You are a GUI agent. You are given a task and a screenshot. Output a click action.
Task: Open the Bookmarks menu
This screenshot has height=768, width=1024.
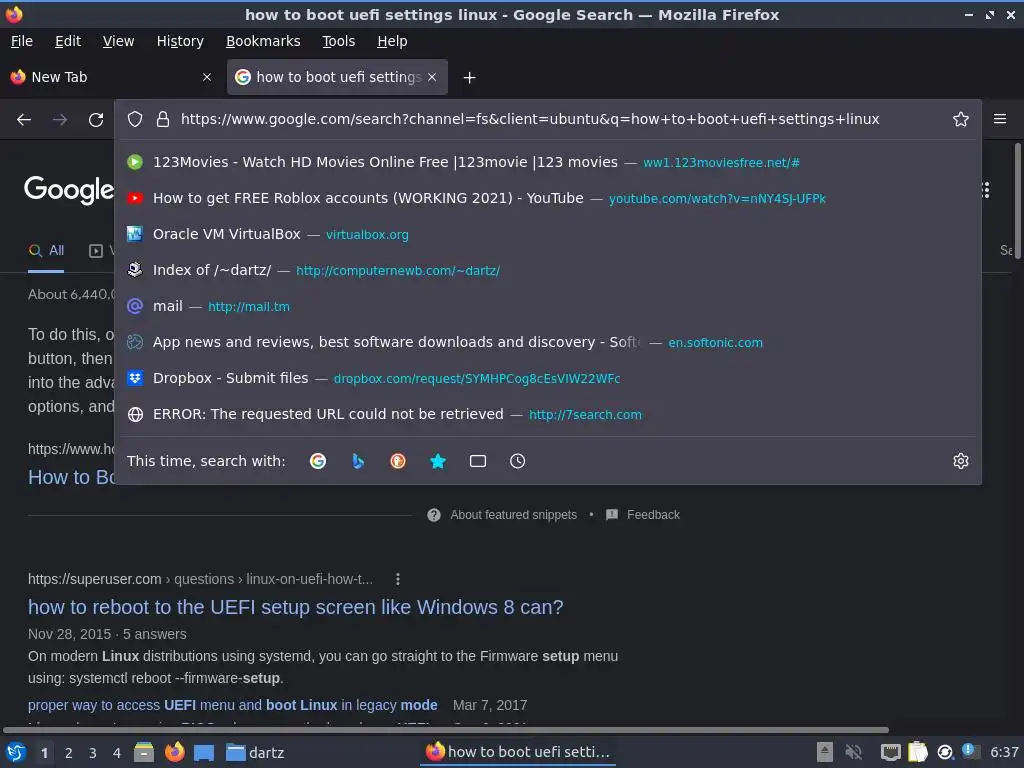263,41
